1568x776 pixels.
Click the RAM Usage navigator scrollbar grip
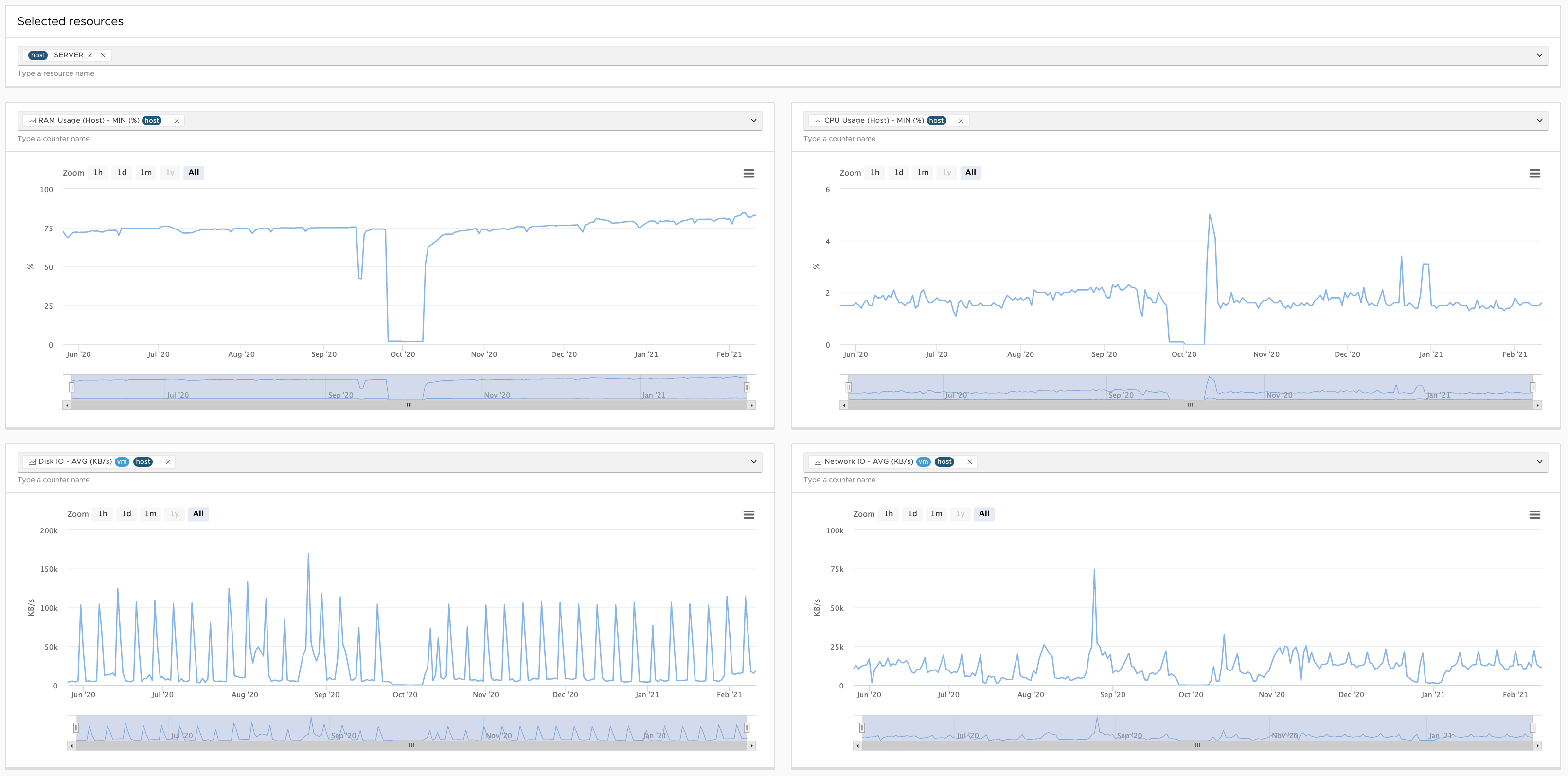pyautogui.click(x=409, y=406)
